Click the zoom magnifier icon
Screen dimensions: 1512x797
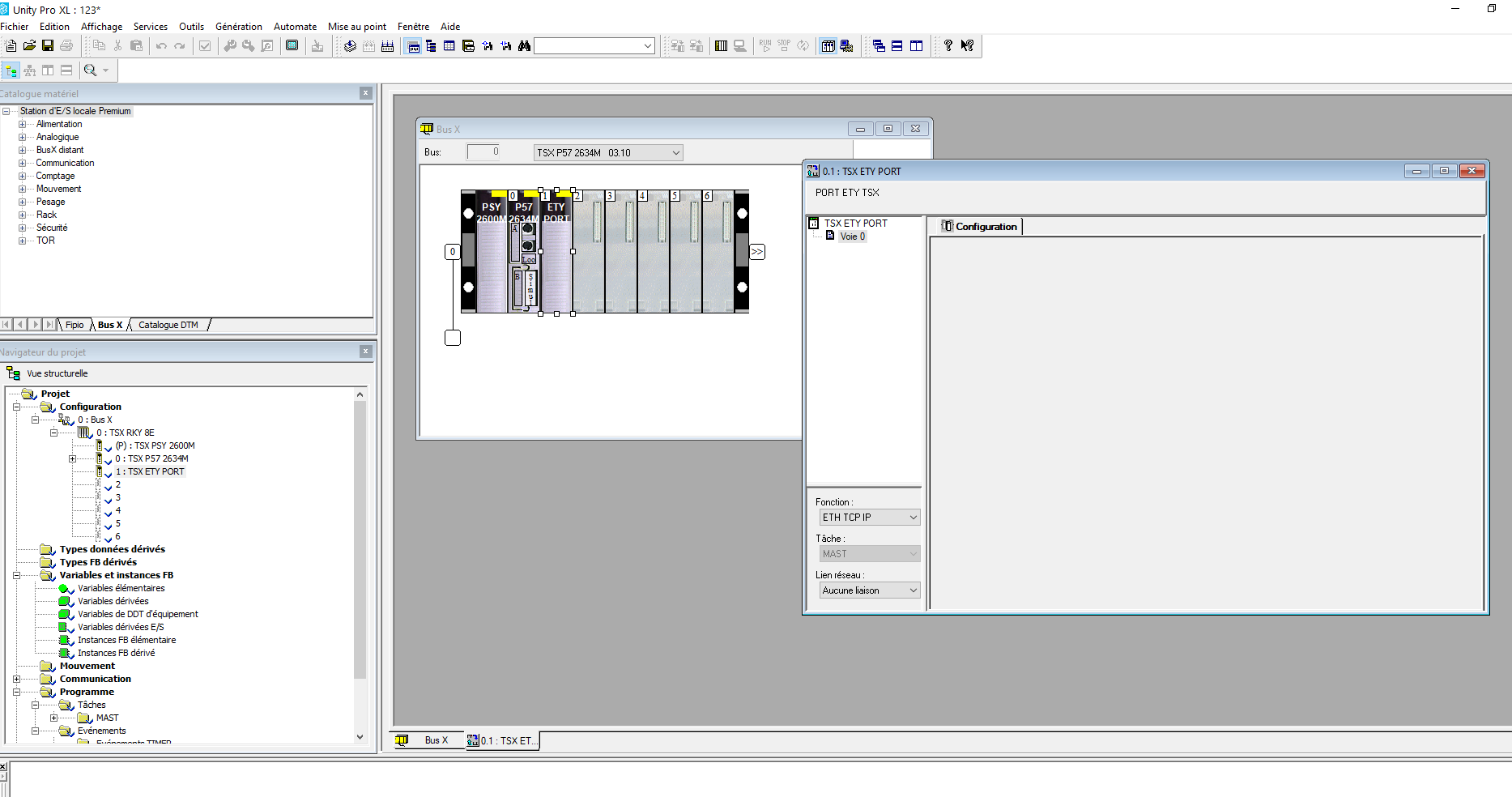91,70
